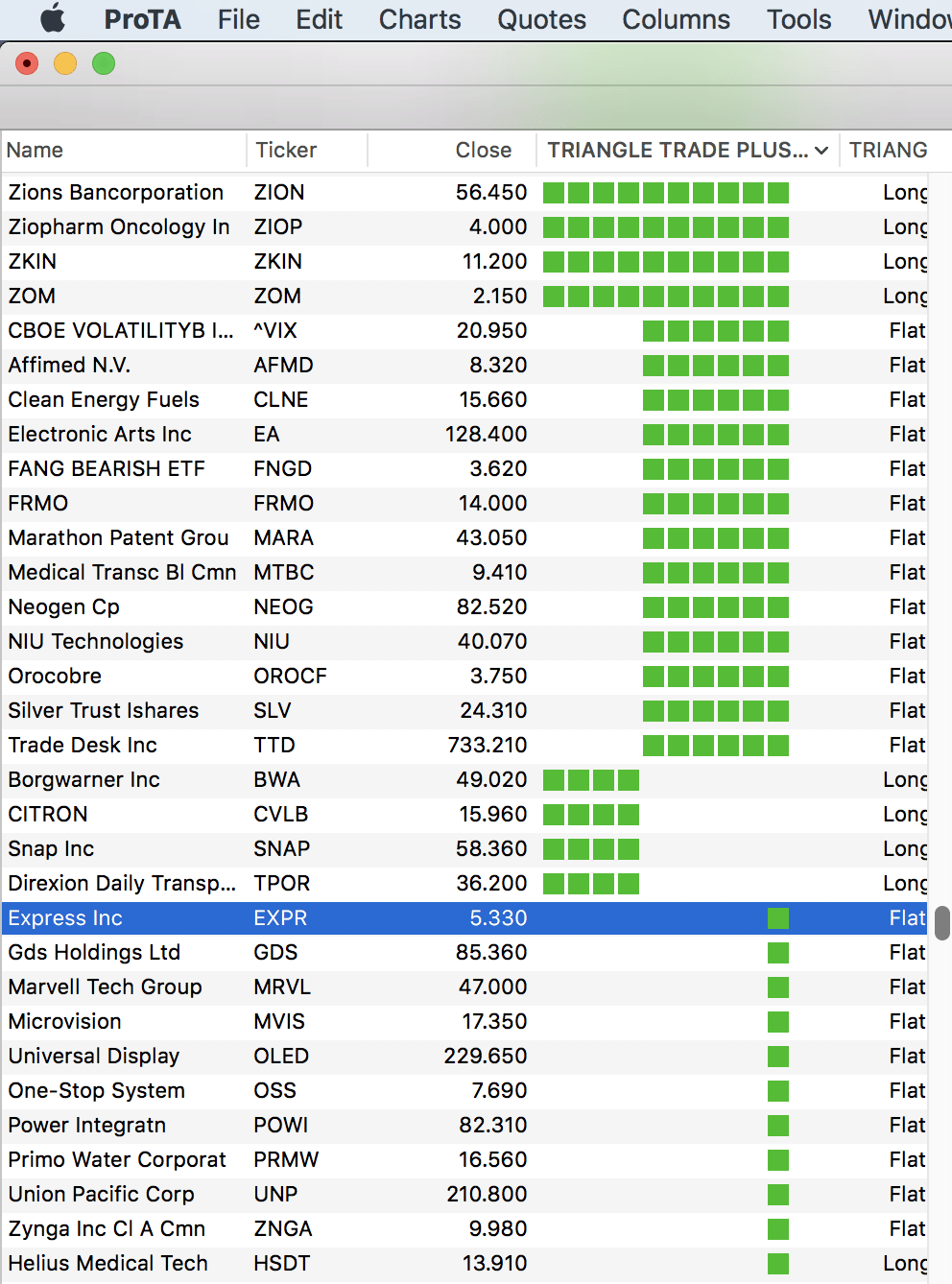Click the POWI ticker cell

(x=280, y=1125)
